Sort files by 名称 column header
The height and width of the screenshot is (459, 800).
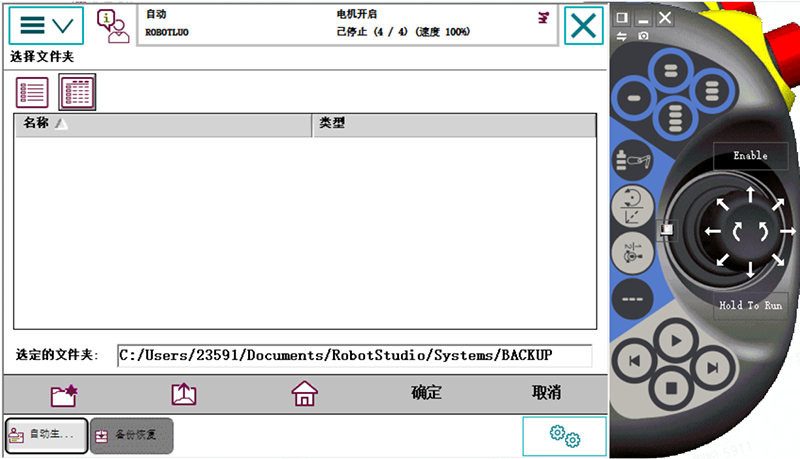point(162,124)
